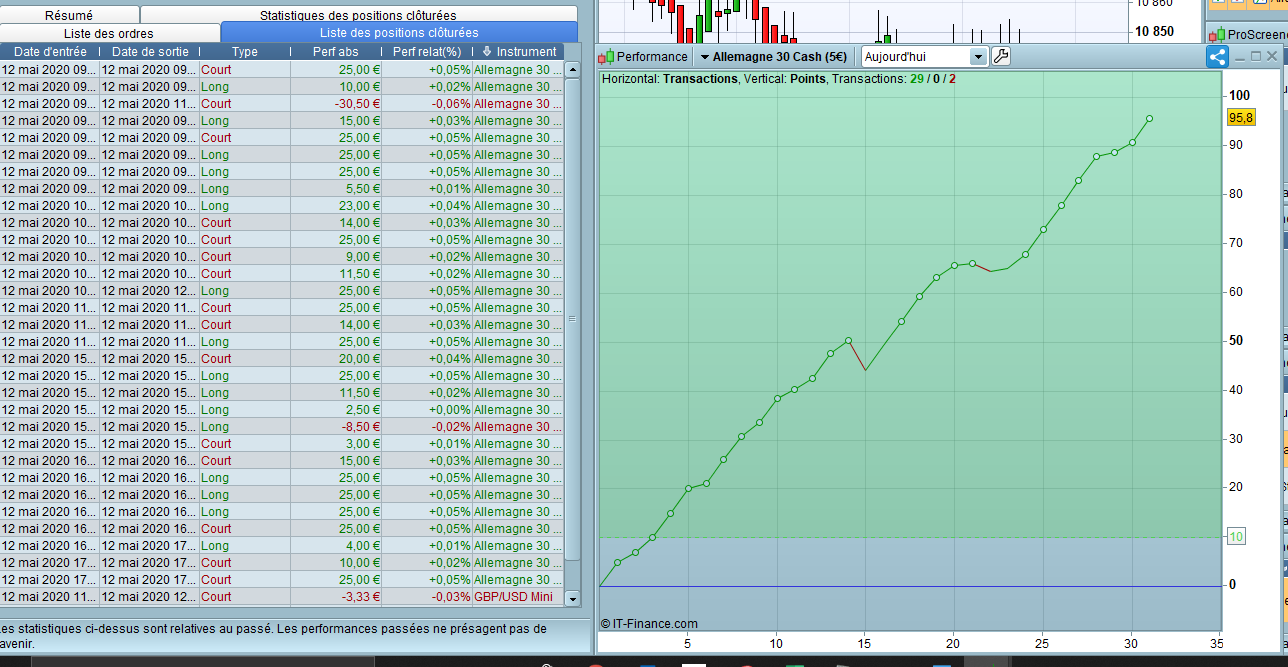The image size is (1288, 667).
Task: Switch to the Liste des ordres tab
Action: 110,33
